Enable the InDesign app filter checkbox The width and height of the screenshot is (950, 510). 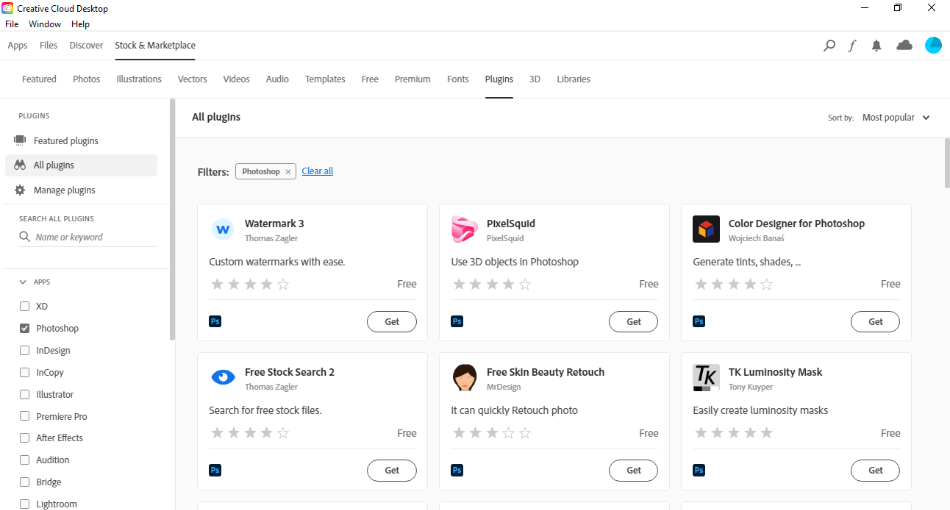[25, 350]
